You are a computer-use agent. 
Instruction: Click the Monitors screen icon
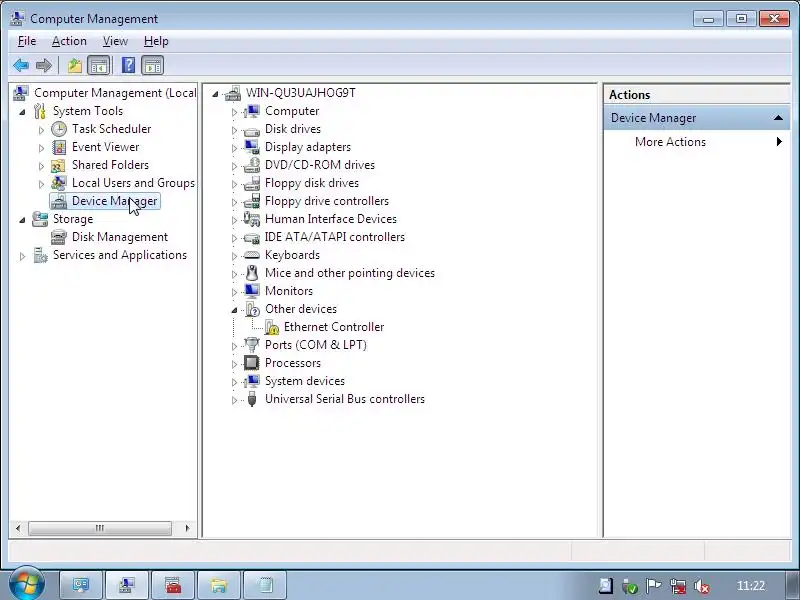coord(252,291)
